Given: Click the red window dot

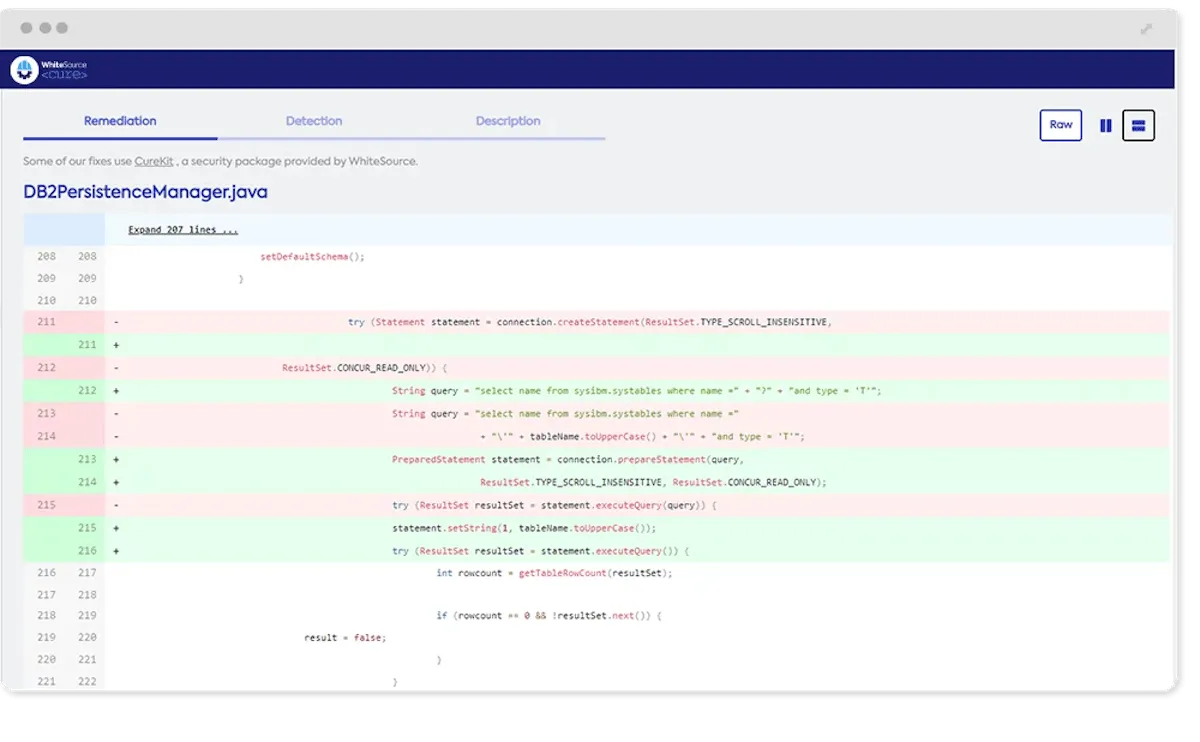Looking at the screenshot, I should pyautogui.click(x=26, y=28).
